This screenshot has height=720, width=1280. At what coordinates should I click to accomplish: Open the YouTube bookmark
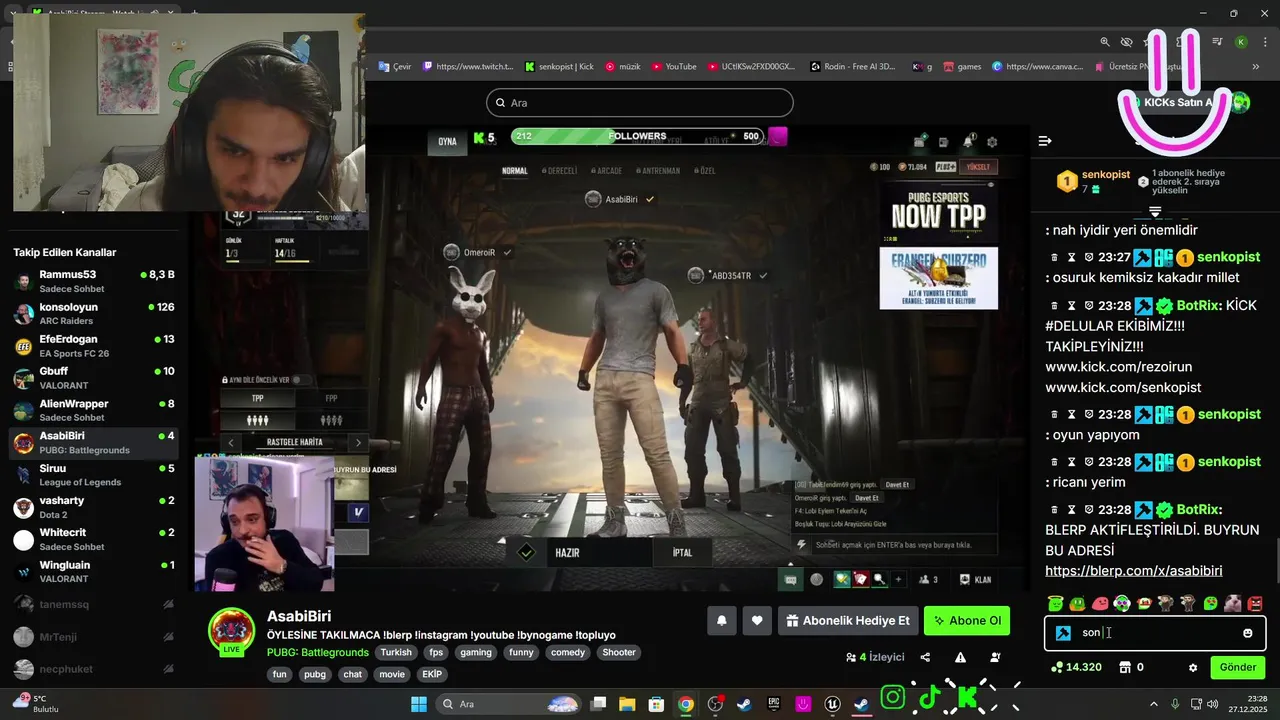(674, 67)
